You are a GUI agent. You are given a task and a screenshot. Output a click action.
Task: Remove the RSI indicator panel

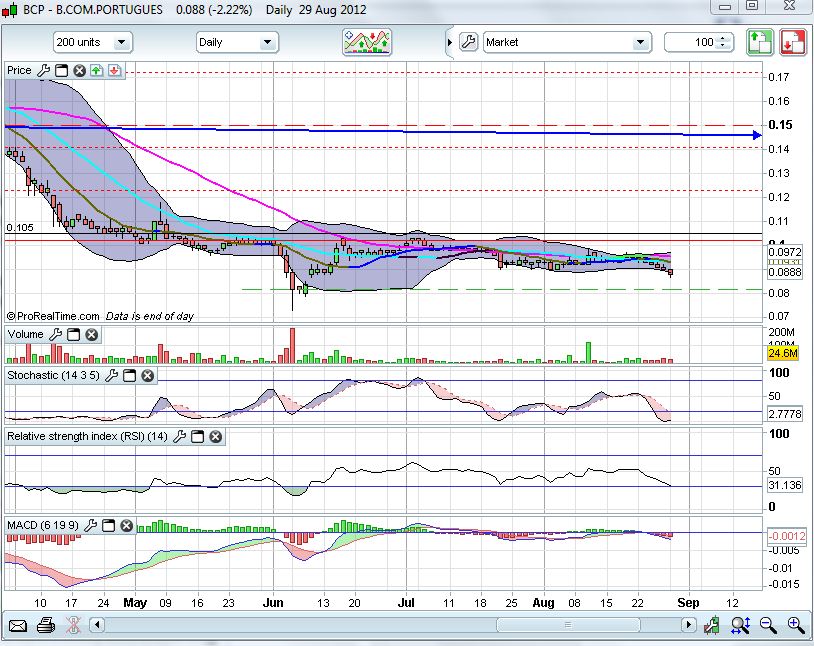(215, 437)
